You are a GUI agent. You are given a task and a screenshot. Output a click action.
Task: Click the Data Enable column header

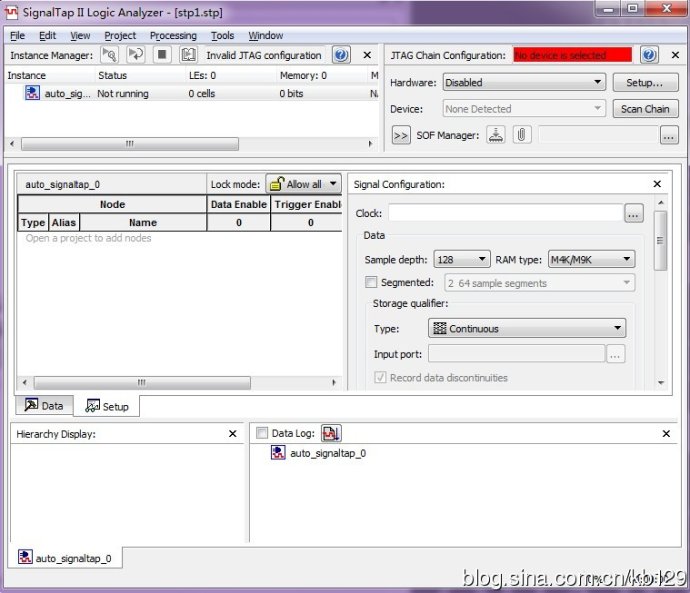pyautogui.click(x=239, y=204)
